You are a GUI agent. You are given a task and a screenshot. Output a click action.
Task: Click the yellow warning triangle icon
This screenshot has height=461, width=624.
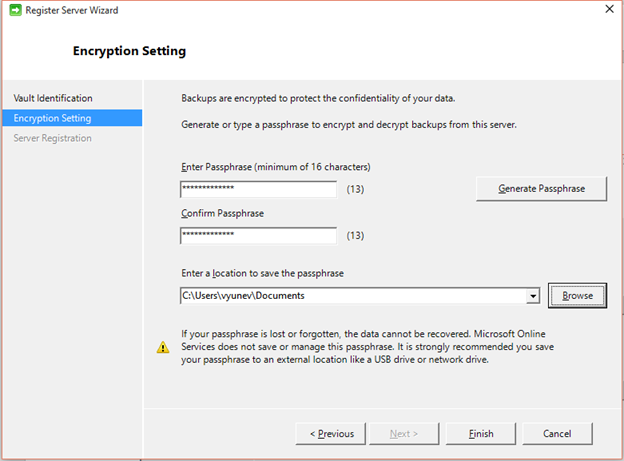point(163,347)
